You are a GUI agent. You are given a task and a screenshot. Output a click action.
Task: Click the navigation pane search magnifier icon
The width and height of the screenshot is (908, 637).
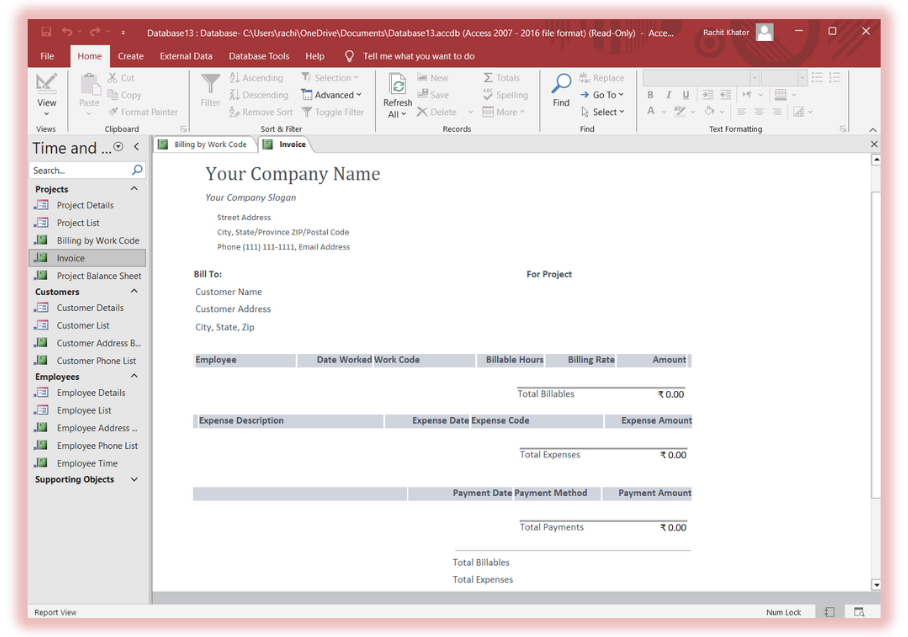point(137,170)
